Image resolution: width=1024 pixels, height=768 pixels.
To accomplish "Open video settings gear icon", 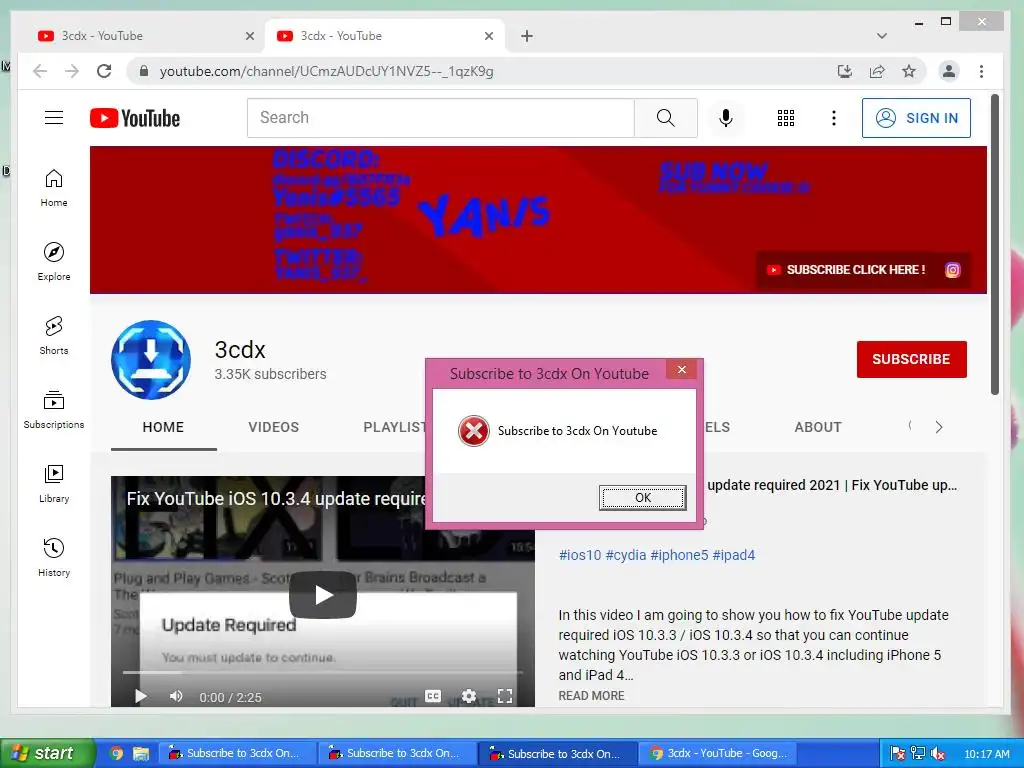I will click(468, 696).
